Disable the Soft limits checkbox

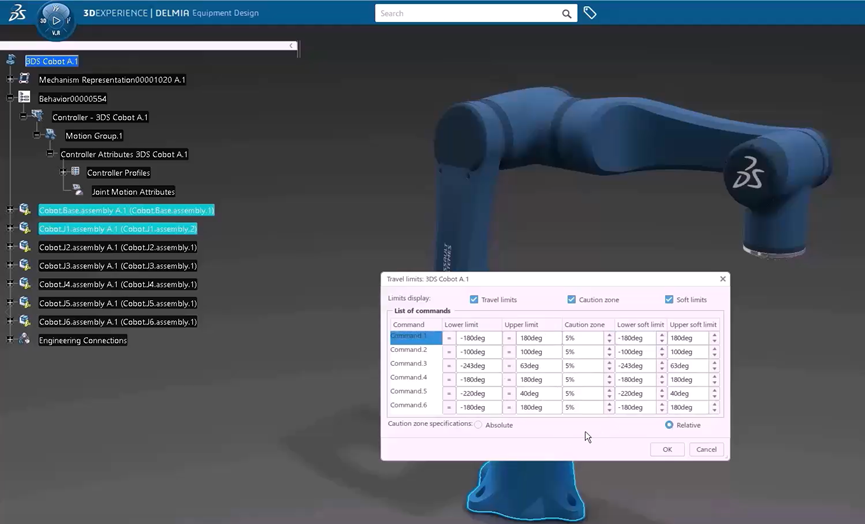(669, 300)
